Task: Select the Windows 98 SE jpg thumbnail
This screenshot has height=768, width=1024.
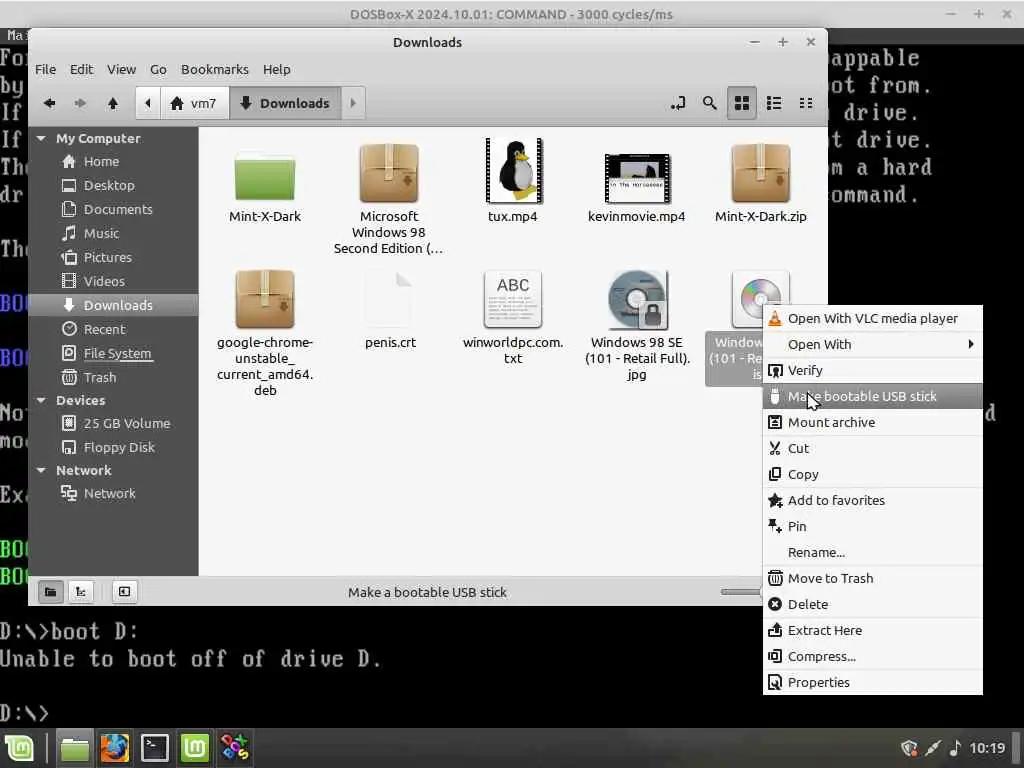Action: click(637, 300)
